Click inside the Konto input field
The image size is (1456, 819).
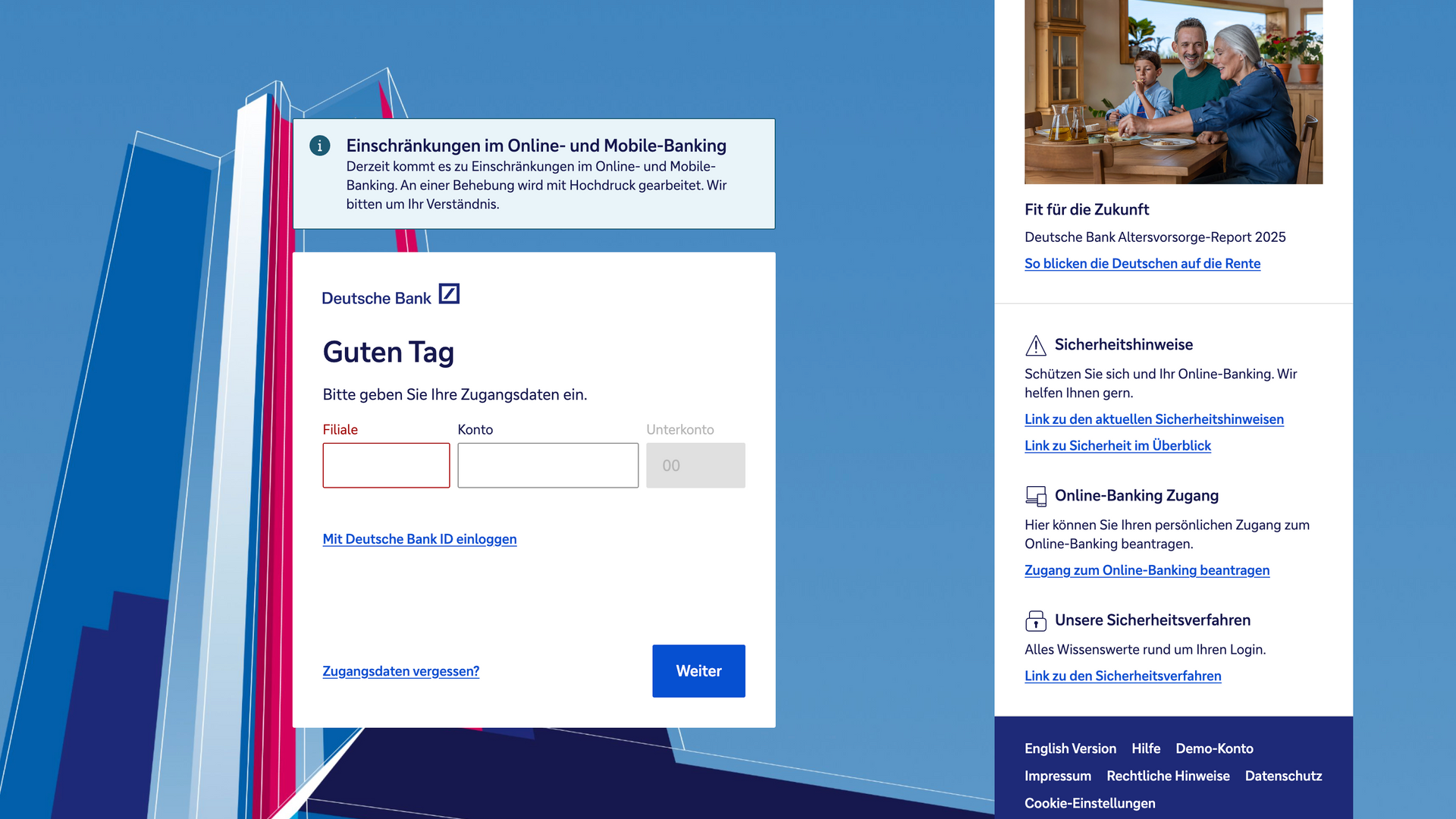click(x=548, y=465)
